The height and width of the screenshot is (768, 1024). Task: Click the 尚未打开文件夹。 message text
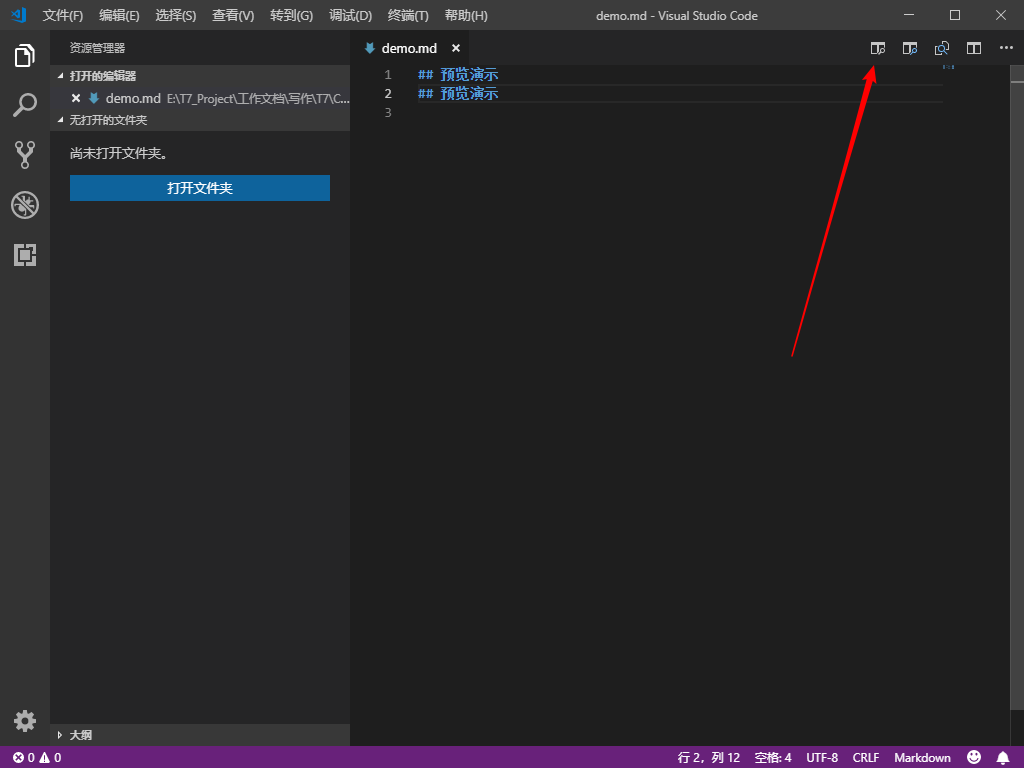coord(118,153)
